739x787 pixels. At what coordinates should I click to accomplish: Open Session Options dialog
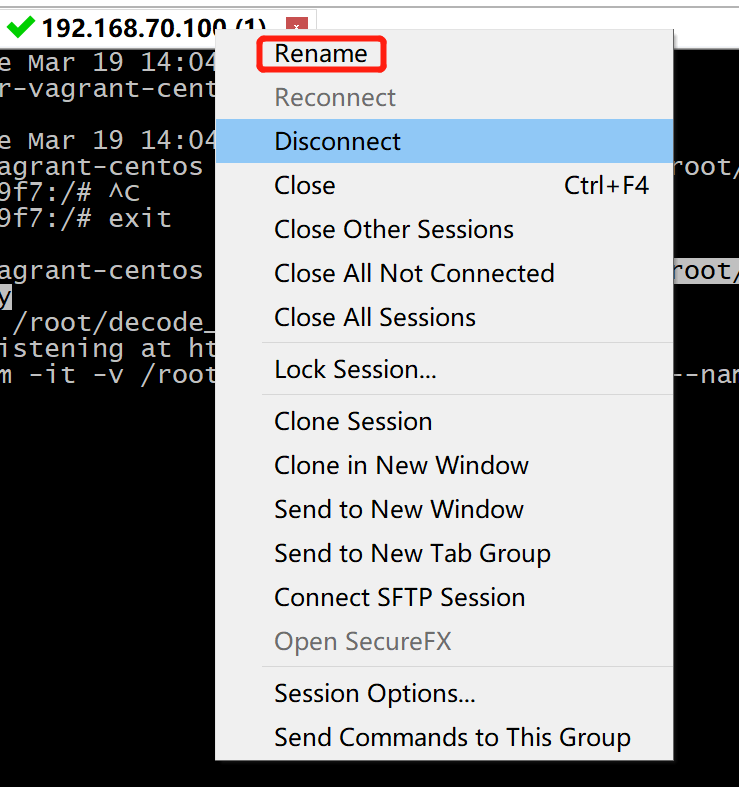click(x=375, y=694)
